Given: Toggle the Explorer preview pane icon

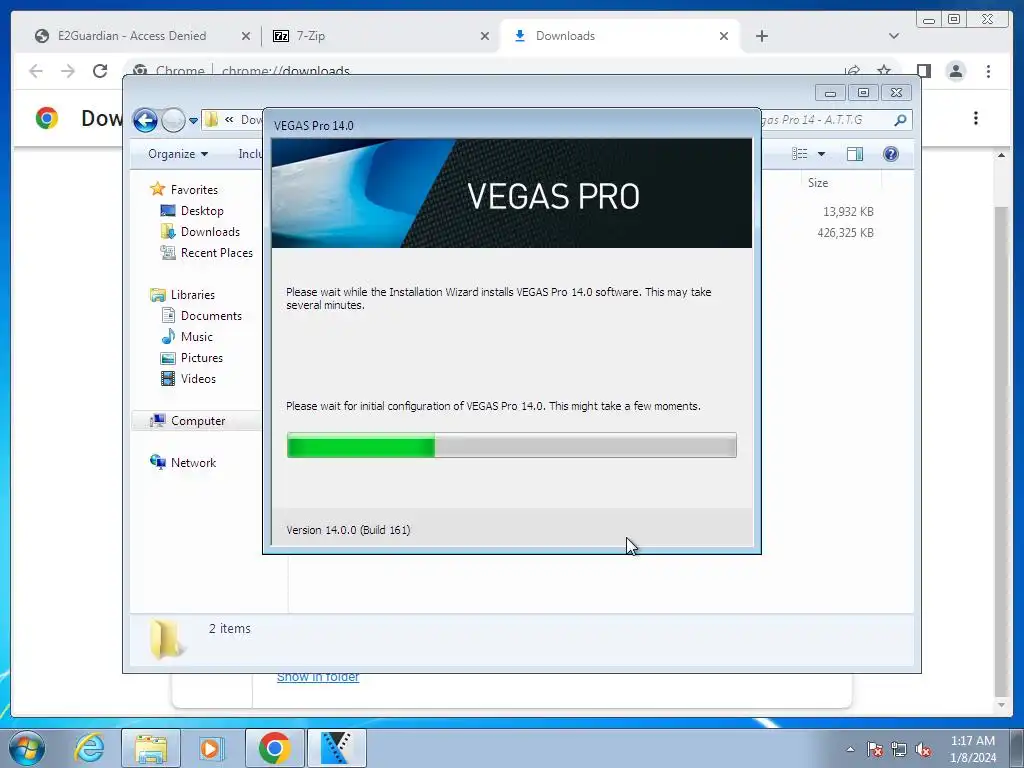Looking at the screenshot, I should (855, 154).
